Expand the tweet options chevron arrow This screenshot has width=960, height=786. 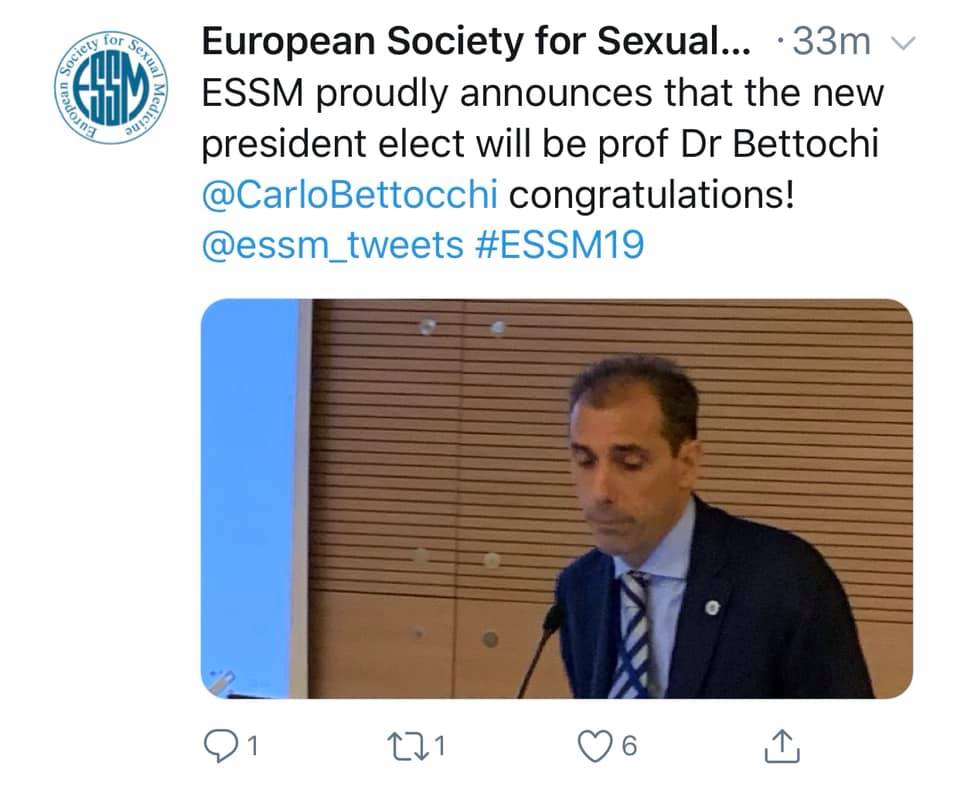(x=903, y=43)
